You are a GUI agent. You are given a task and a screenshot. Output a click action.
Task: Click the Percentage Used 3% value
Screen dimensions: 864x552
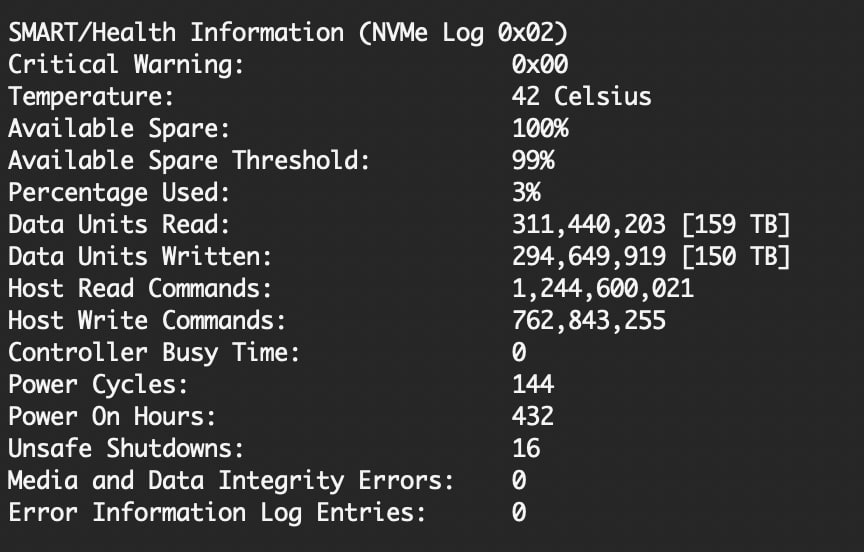coord(526,192)
